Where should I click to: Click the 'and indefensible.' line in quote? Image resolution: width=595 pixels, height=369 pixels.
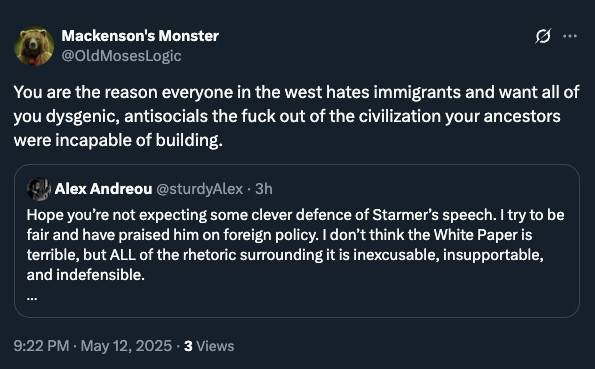point(85,274)
